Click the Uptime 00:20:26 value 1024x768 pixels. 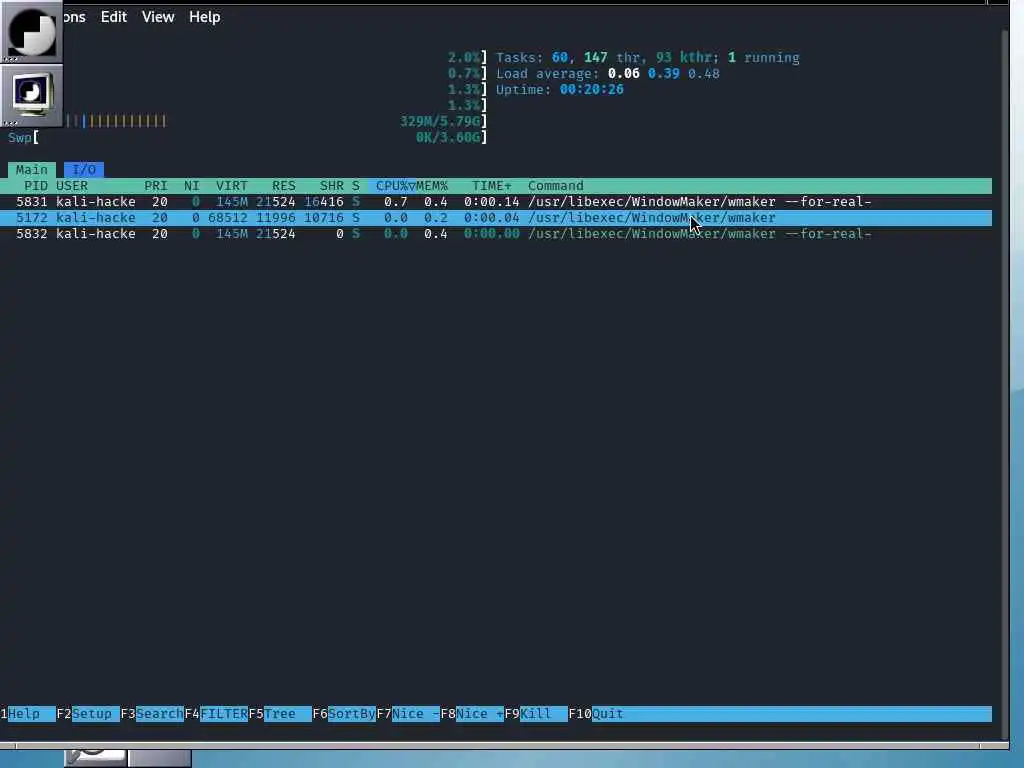click(591, 89)
